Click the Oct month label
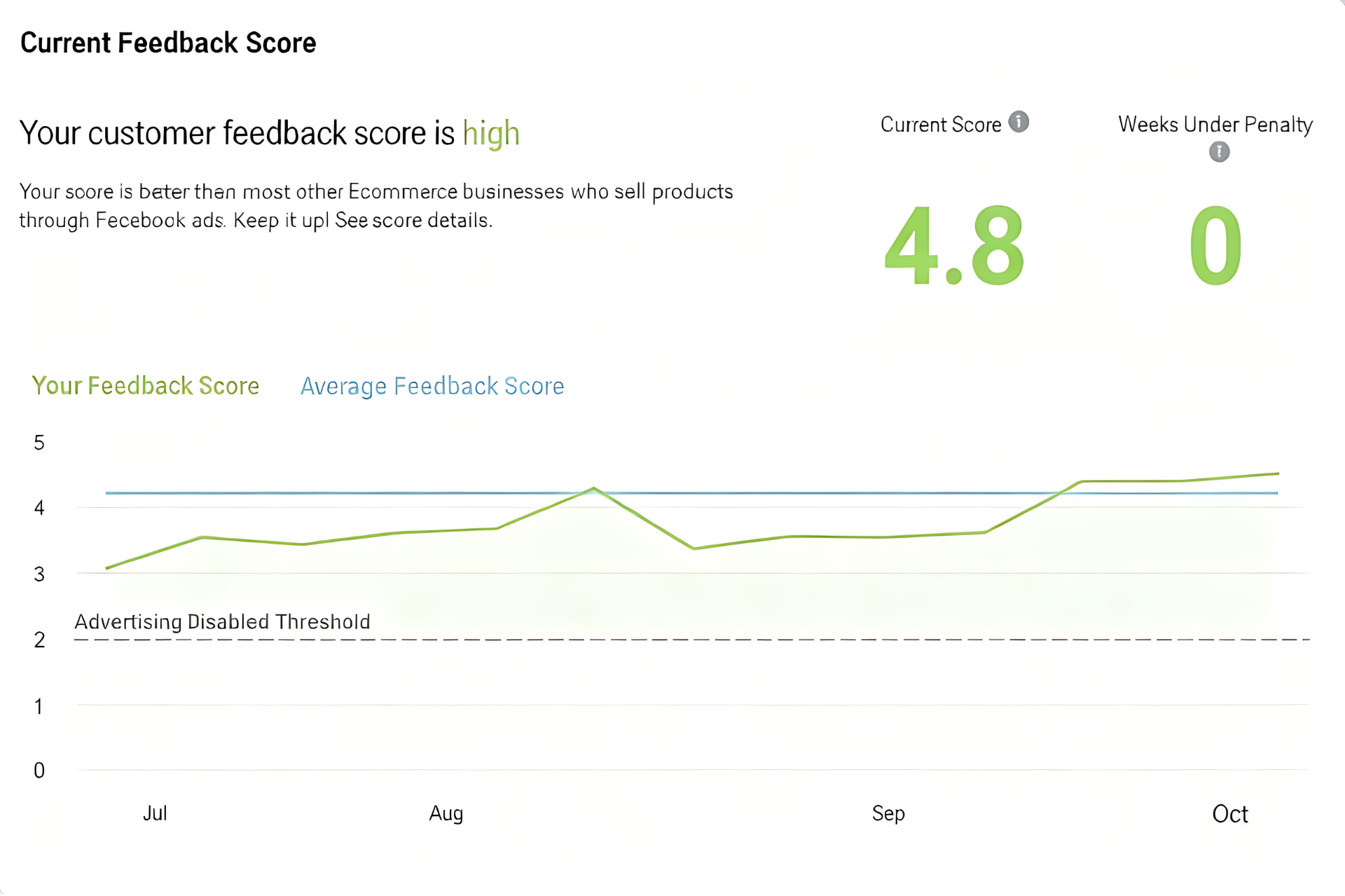Image resolution: width=1345 pixels, height=896 pixels. click(1230, 813)
